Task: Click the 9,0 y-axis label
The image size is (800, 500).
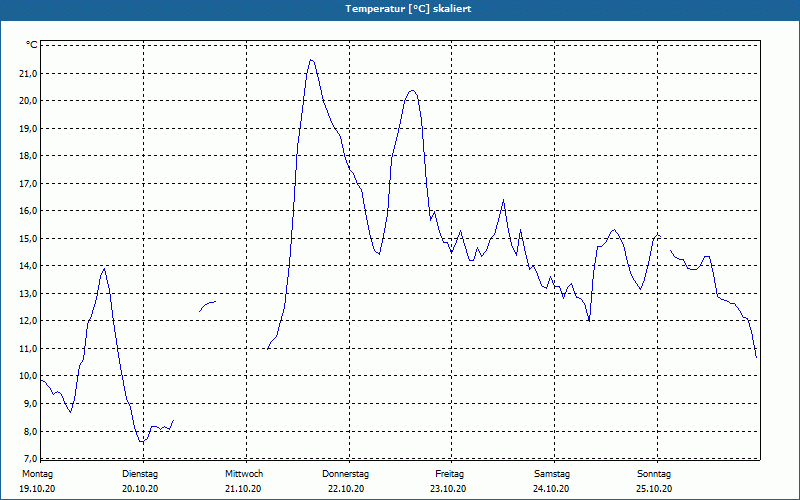Action: pos(30,404)
